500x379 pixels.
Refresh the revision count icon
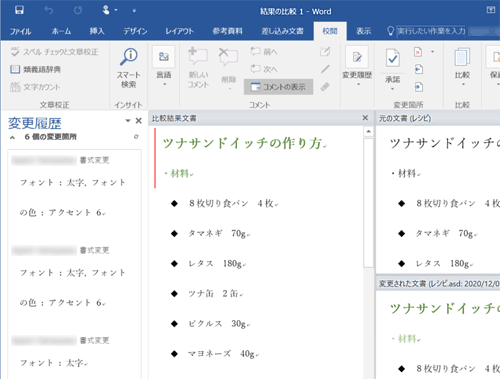coord(136,137)
